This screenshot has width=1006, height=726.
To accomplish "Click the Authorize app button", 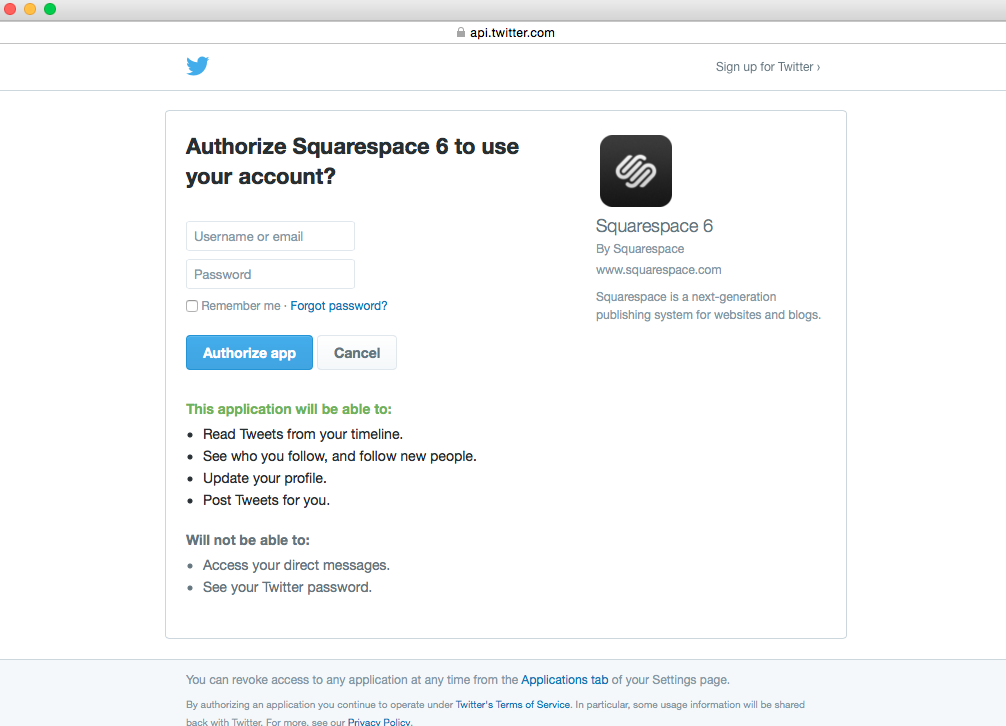I will [x=250, y=353].
